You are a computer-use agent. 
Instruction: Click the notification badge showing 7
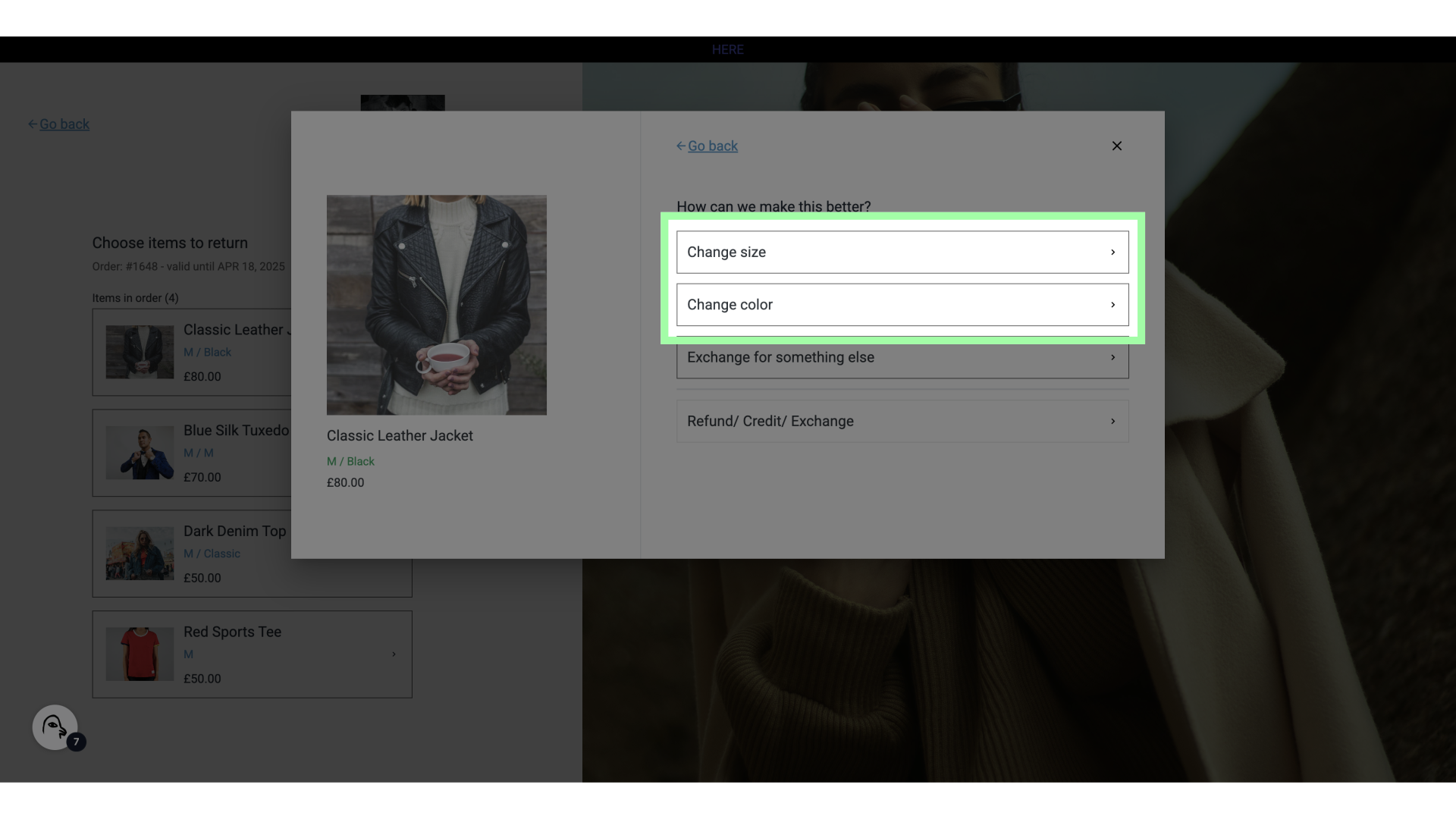click(76, 742)
